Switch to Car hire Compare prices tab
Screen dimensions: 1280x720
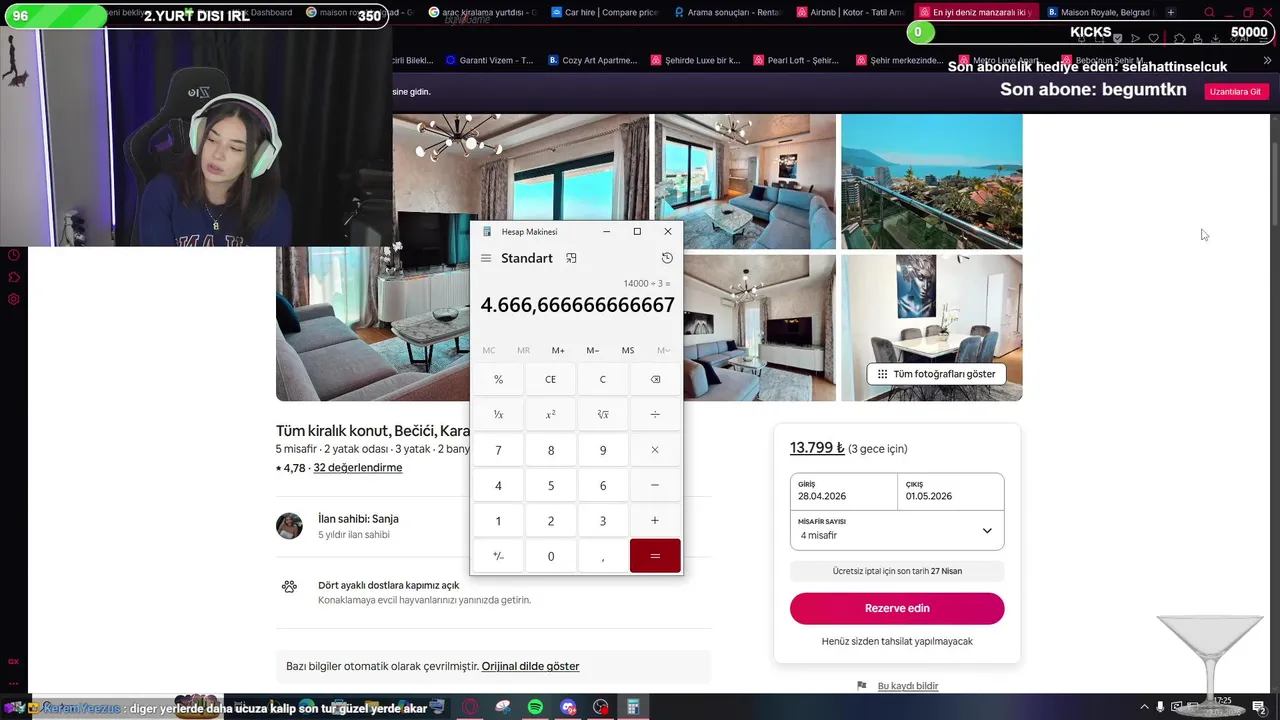coord(607,12)
